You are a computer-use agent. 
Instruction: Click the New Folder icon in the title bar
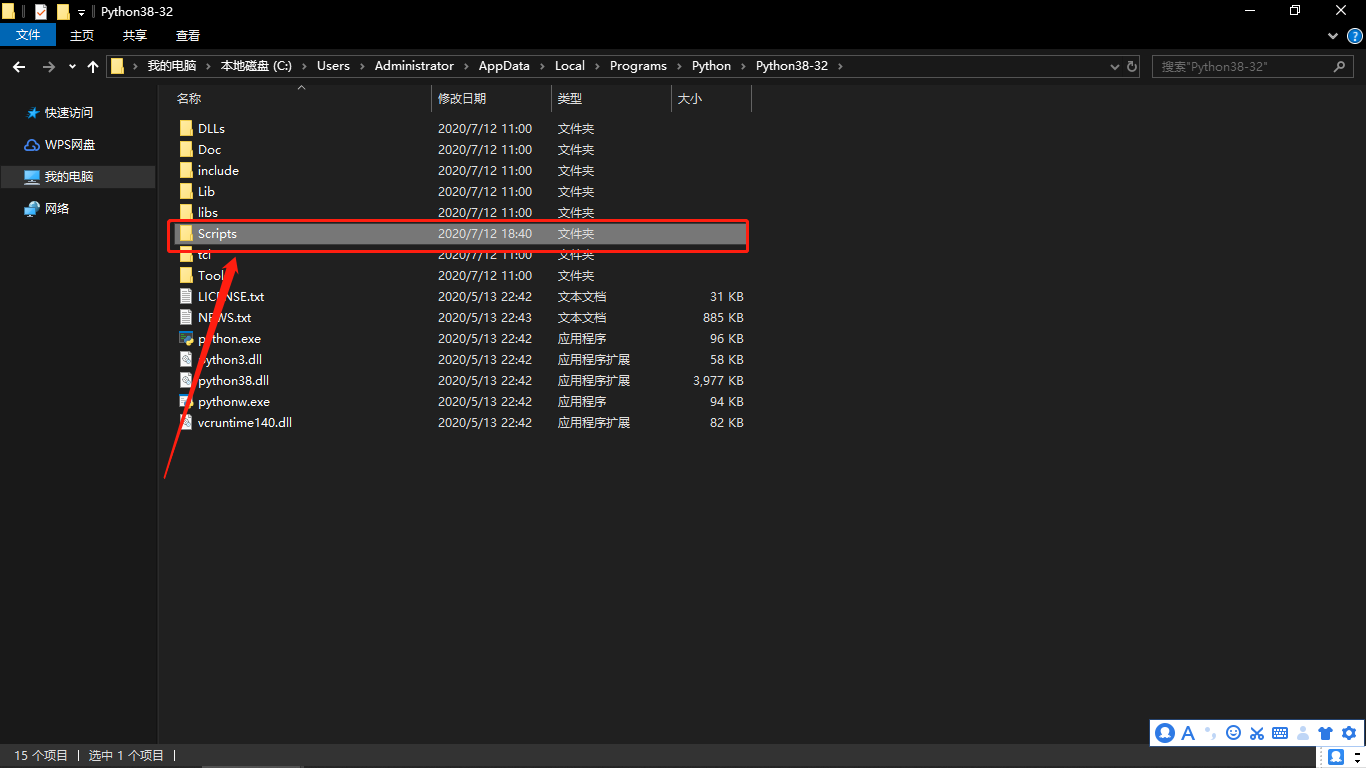coord(64,11)
